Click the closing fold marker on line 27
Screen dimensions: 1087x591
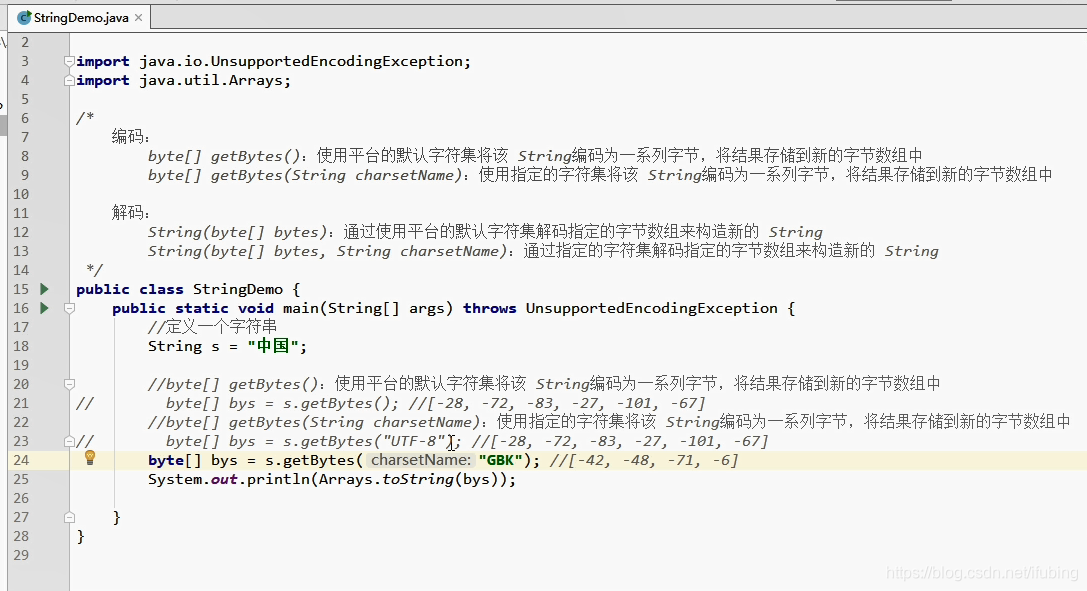pyautogui.click(x=69, y=517)
